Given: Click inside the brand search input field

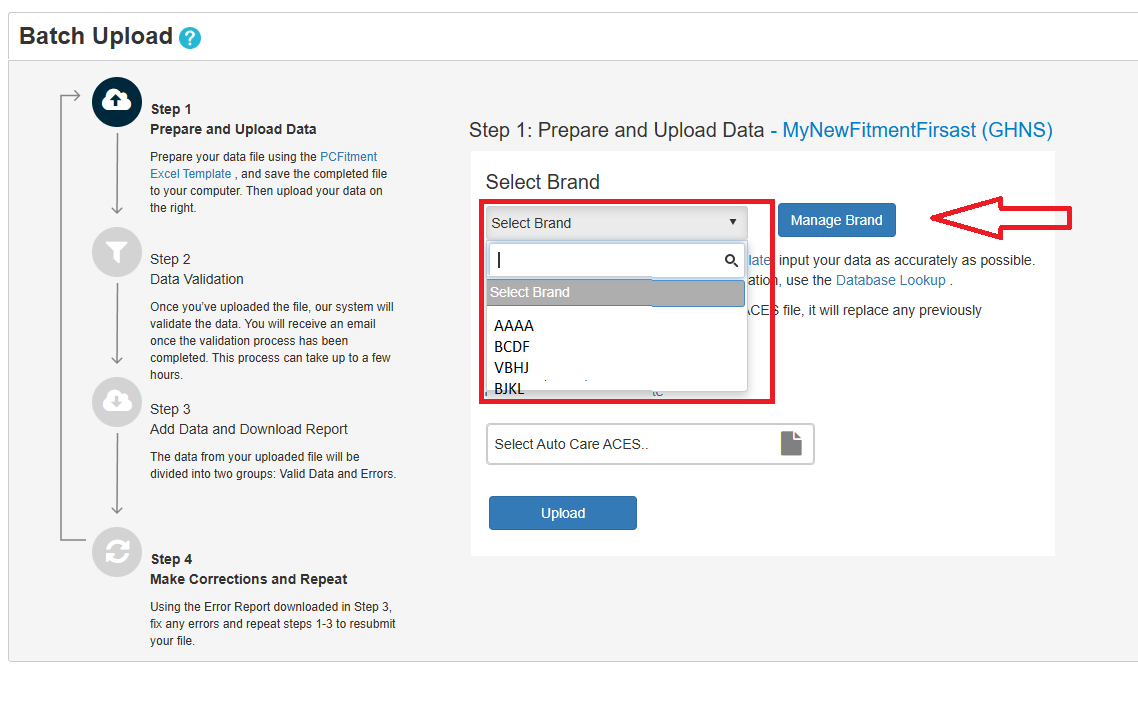Looking at the screenshot, I should pos(600,260).
